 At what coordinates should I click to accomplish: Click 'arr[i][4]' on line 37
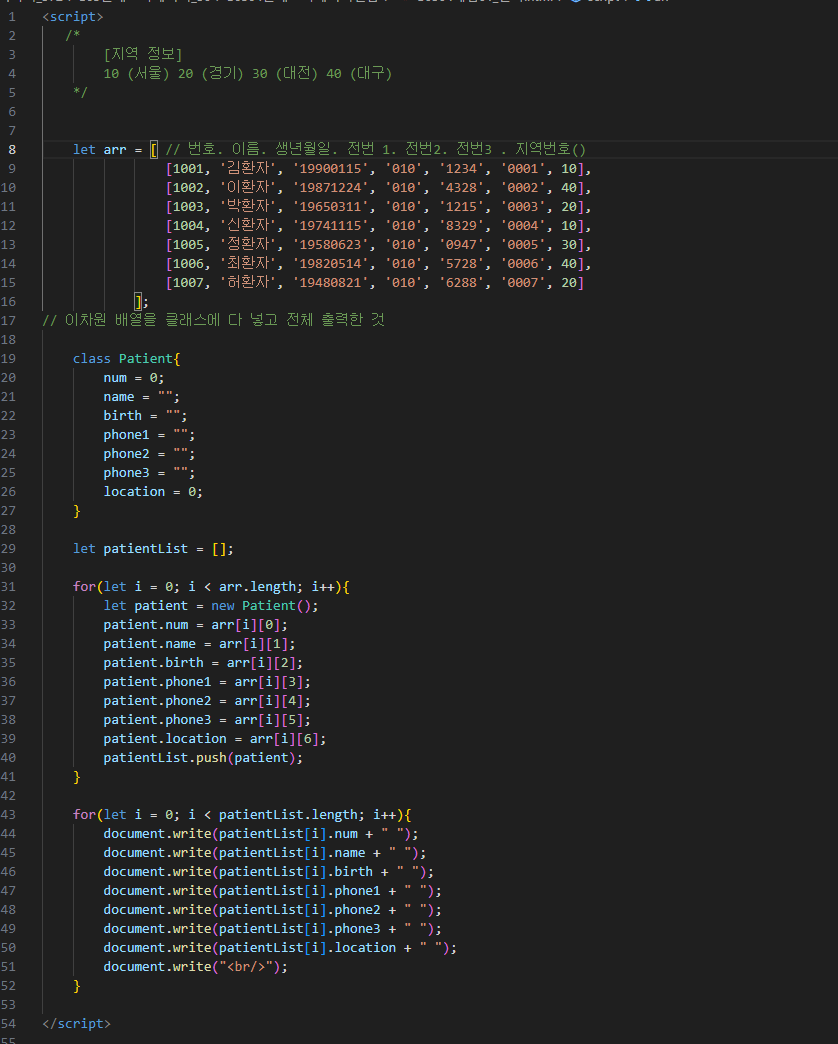click(x=269, y=701)
